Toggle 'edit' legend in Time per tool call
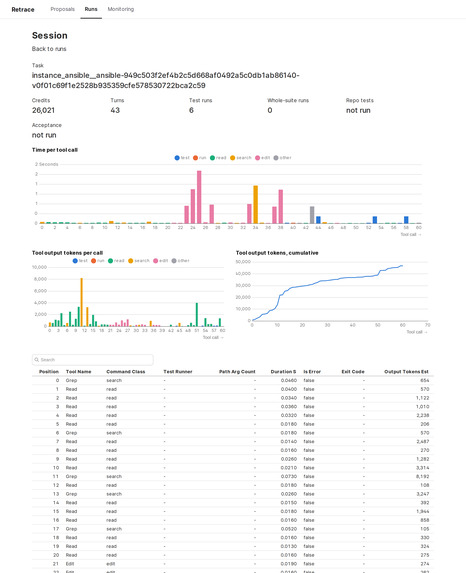Viewport: 466px width, 573px height. [262, 158]
